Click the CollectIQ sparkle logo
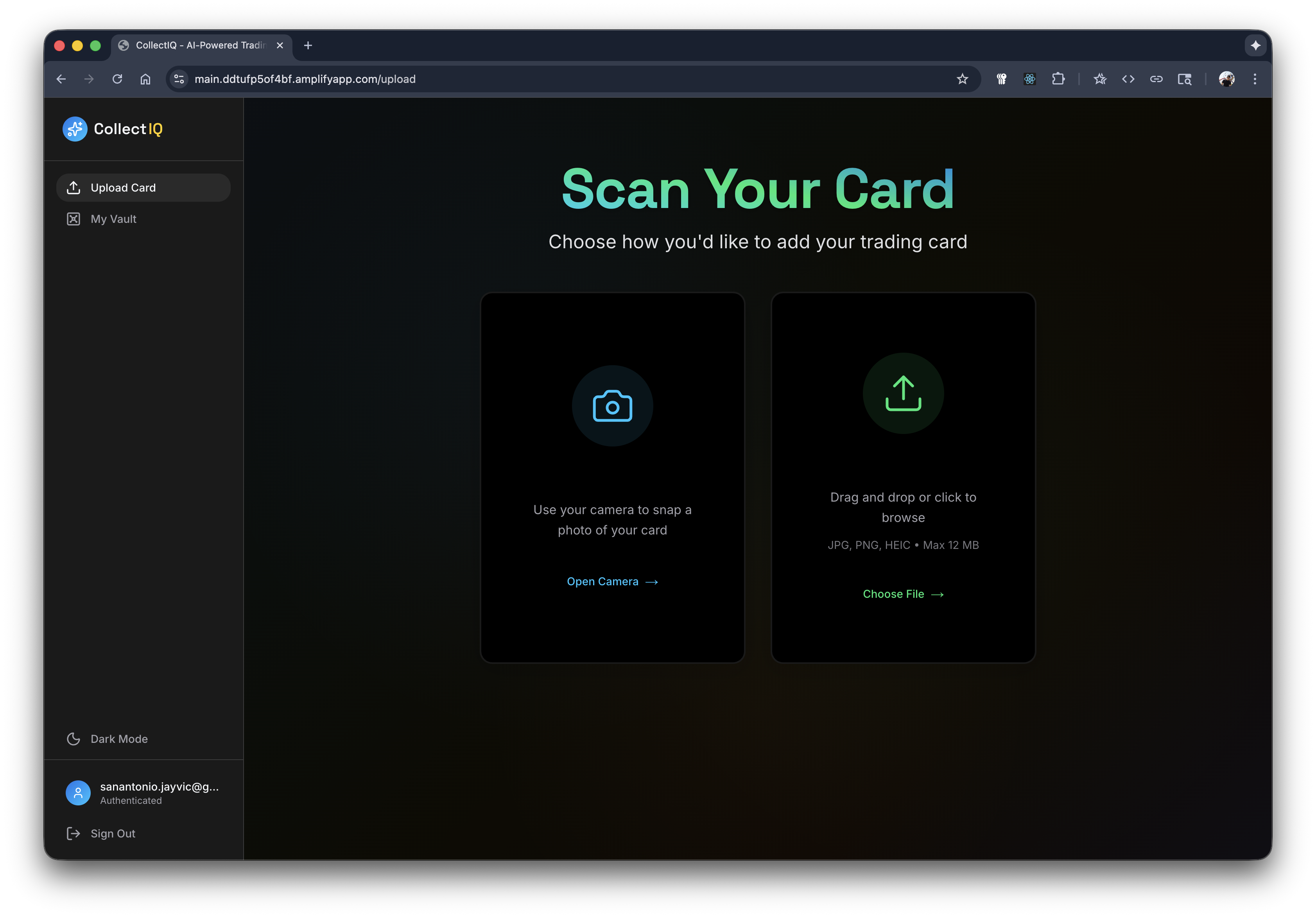Screen dimensions: 1316x918 coord(75,129)
